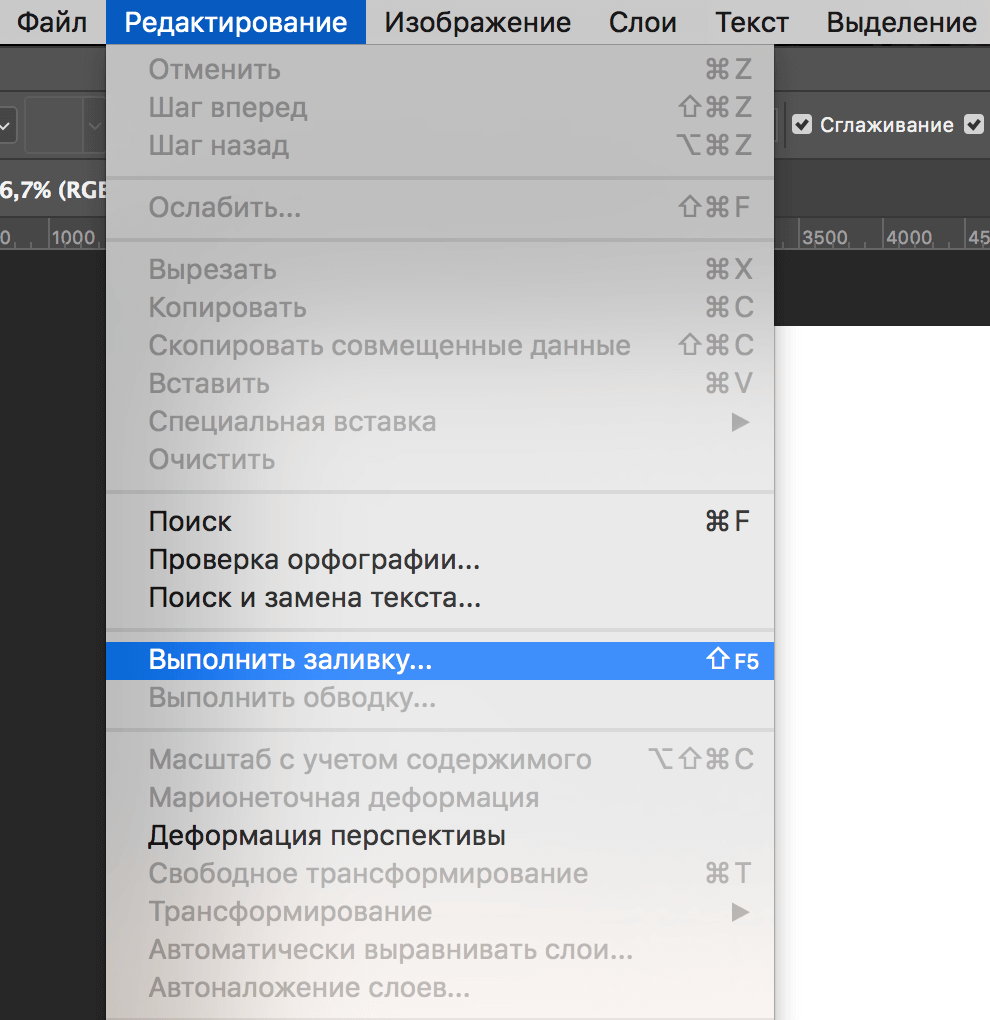Toggle the checkbox right of Сглаживание
Image resolution: width=990 pixels, height=1020 pixels.
point(973,125)
